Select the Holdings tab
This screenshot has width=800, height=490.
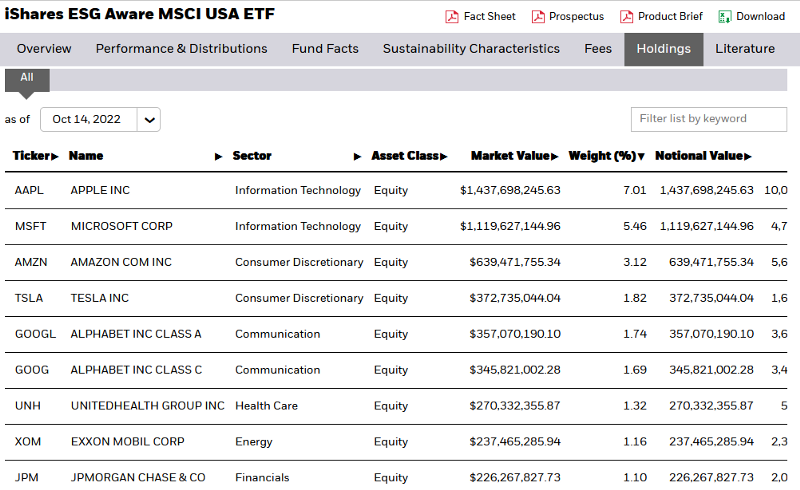point(663,49)
